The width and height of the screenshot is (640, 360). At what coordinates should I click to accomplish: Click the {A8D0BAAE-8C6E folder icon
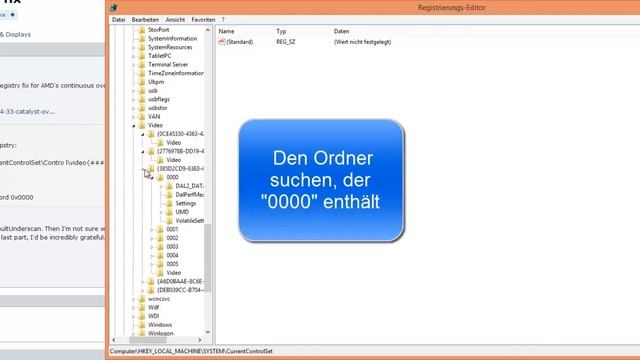pyautogui.click(x=151, y=281)
